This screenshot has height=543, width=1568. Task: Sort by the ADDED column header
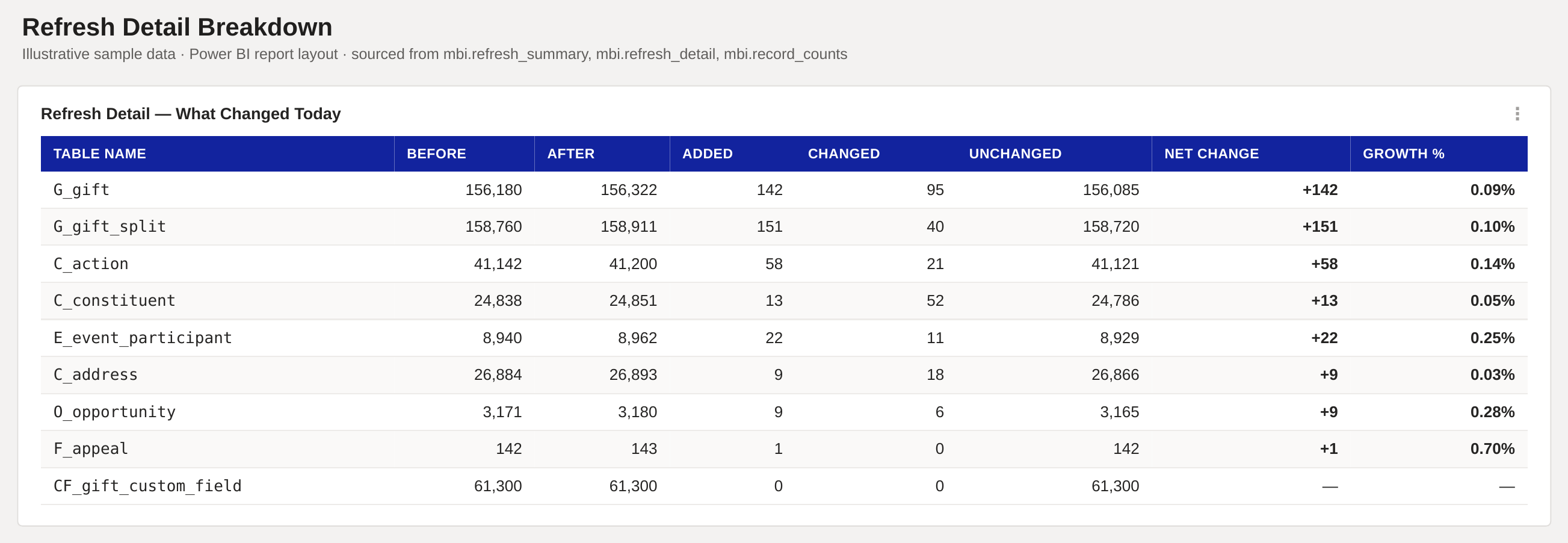click(732, 154)
